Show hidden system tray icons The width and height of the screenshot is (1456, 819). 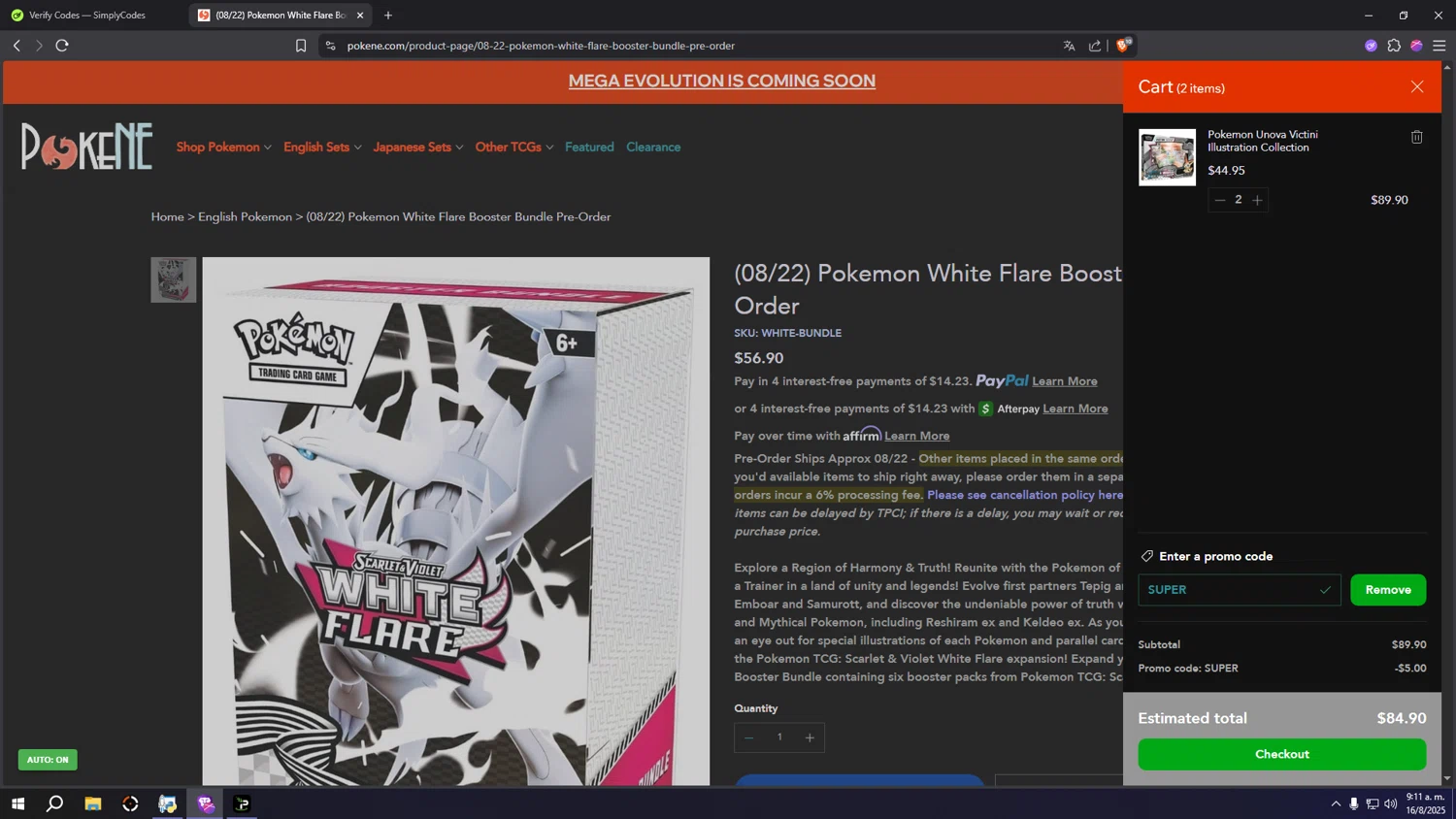pyautogui.click(x=1336, y=803)
